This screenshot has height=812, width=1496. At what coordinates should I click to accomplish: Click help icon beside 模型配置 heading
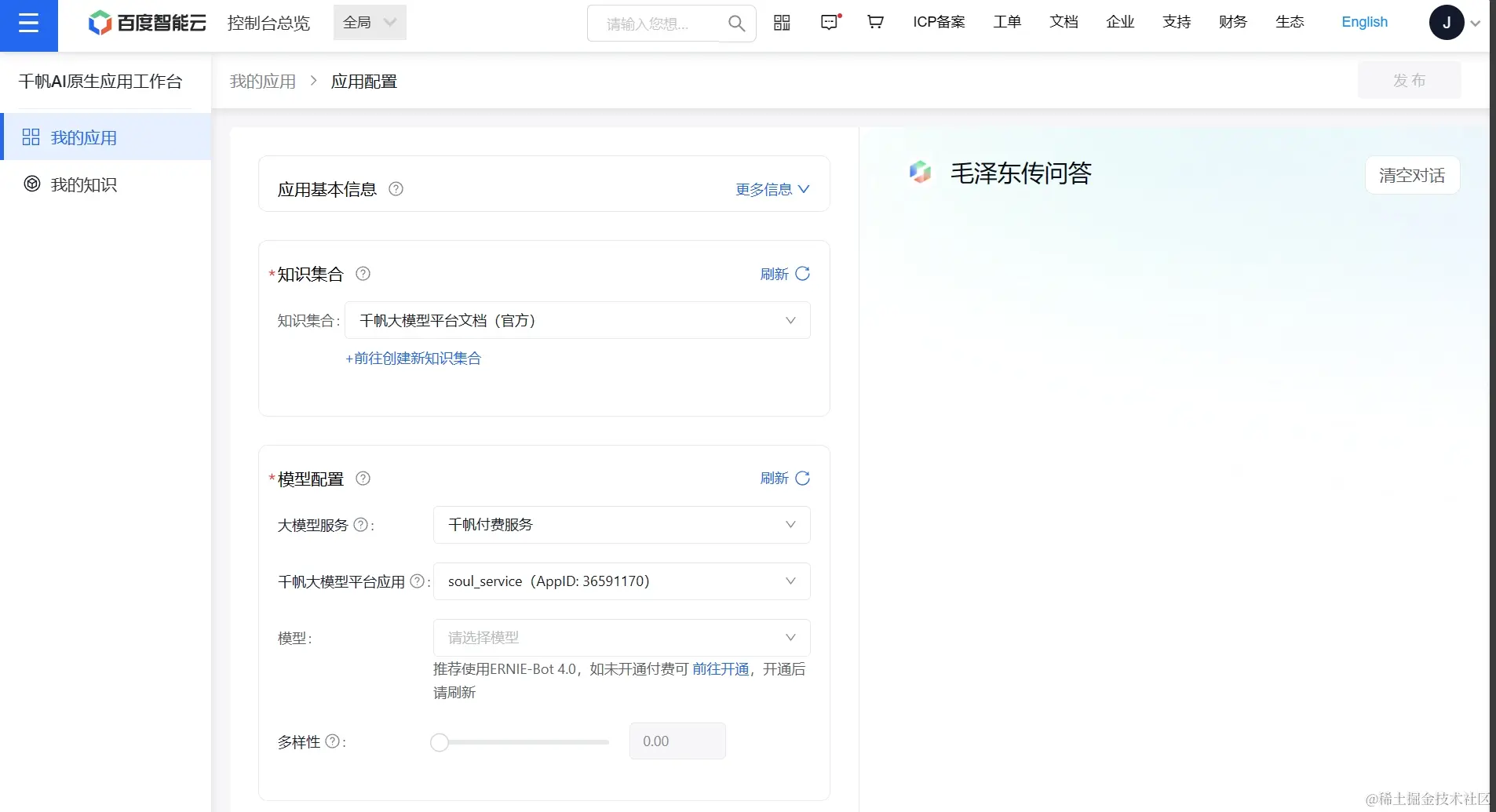pos(363,479)
